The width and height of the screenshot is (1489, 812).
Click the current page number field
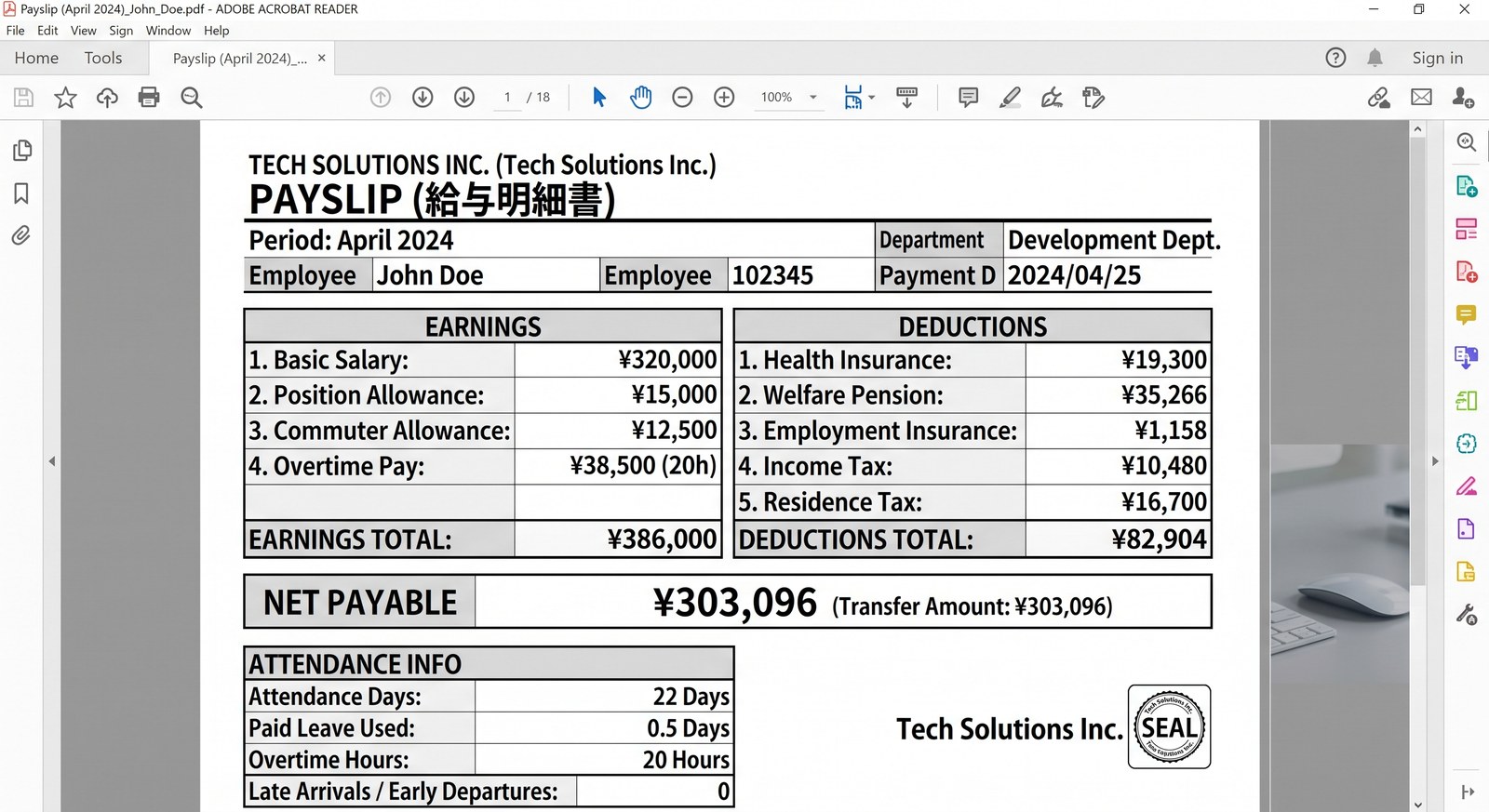coord(507,97)
